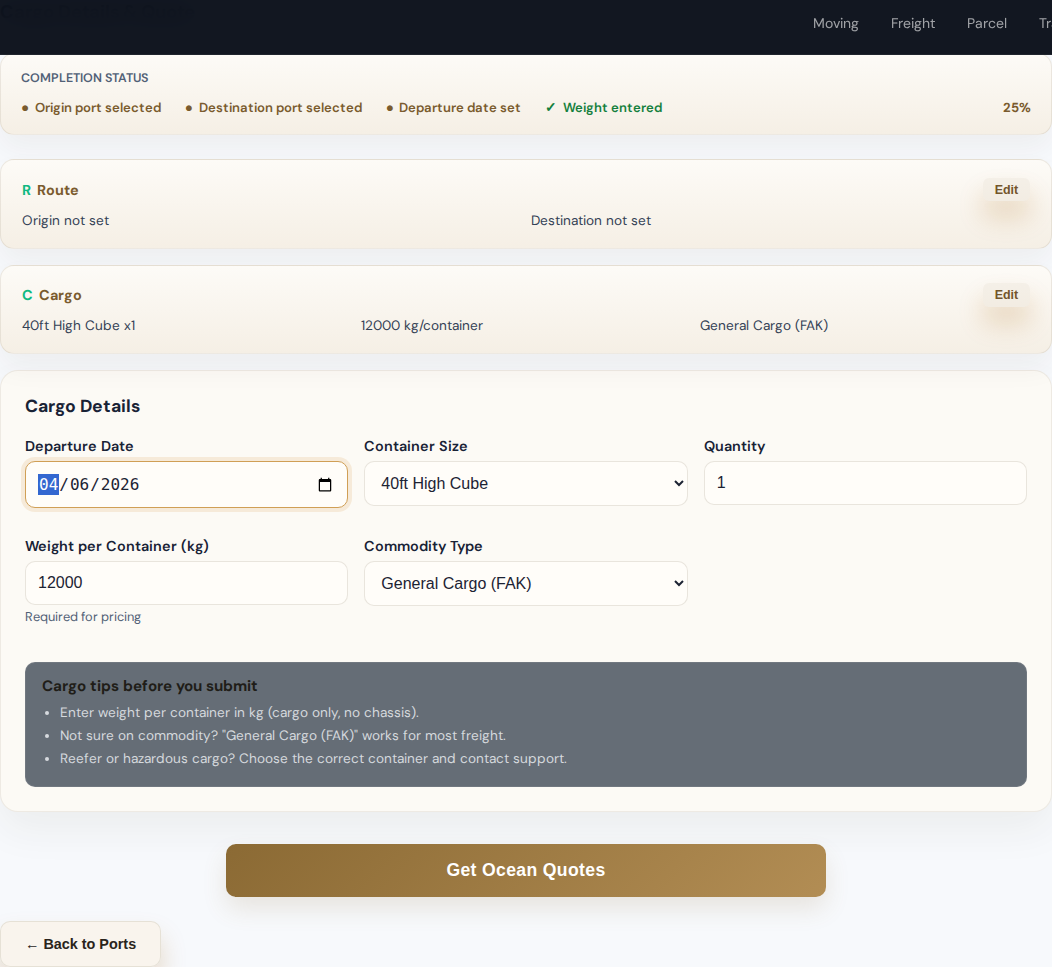Expand the Container Size dropdown

[x=525, y=483]
